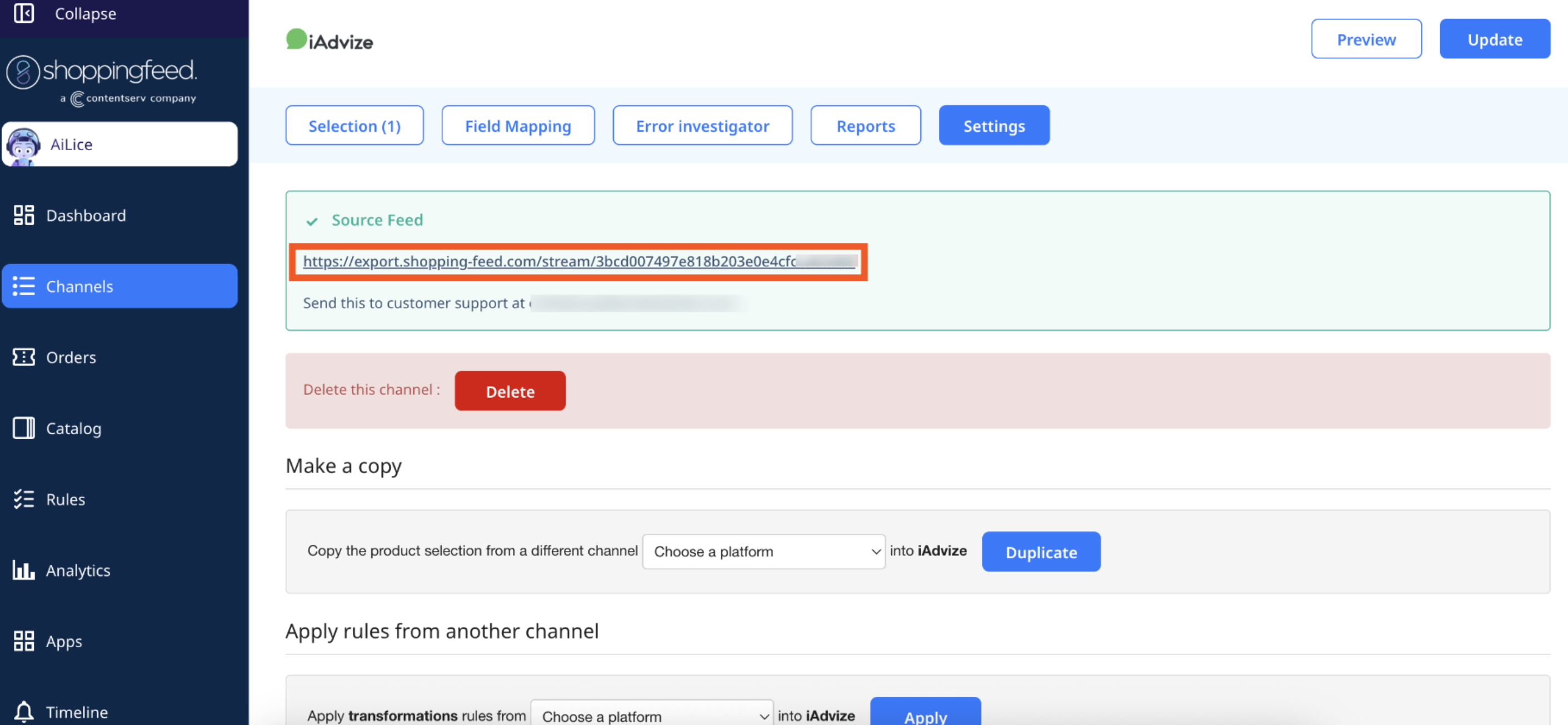Open the Error investigator tab
This screenshot has height=725, width=1568.
coord(702,126)
